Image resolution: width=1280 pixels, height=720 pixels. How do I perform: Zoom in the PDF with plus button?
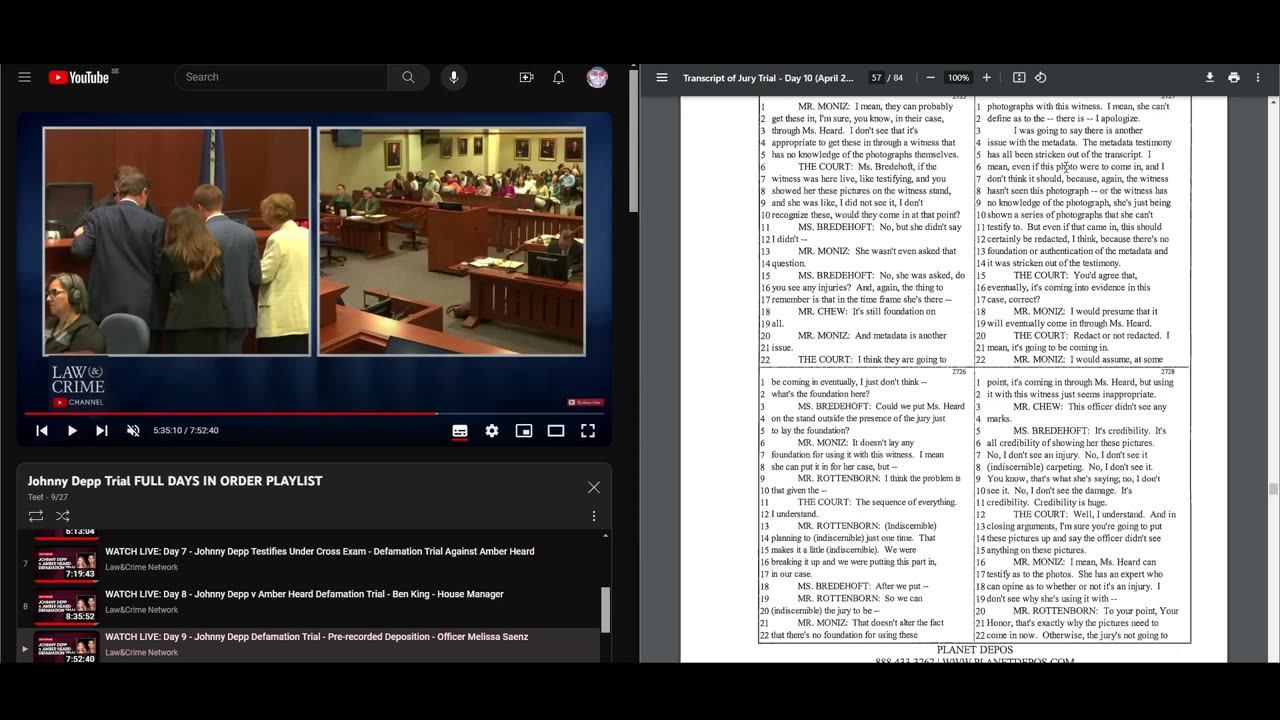point(986,77)
